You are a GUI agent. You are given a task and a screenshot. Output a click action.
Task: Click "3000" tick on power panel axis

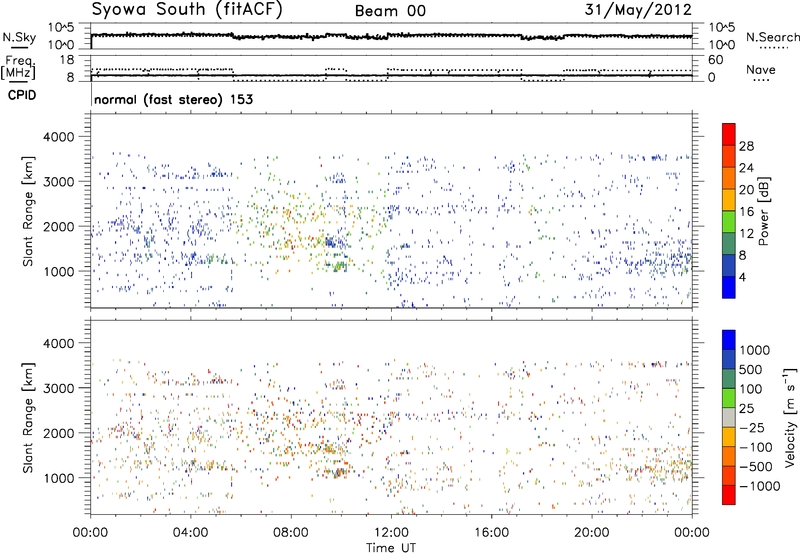(59, 182)
